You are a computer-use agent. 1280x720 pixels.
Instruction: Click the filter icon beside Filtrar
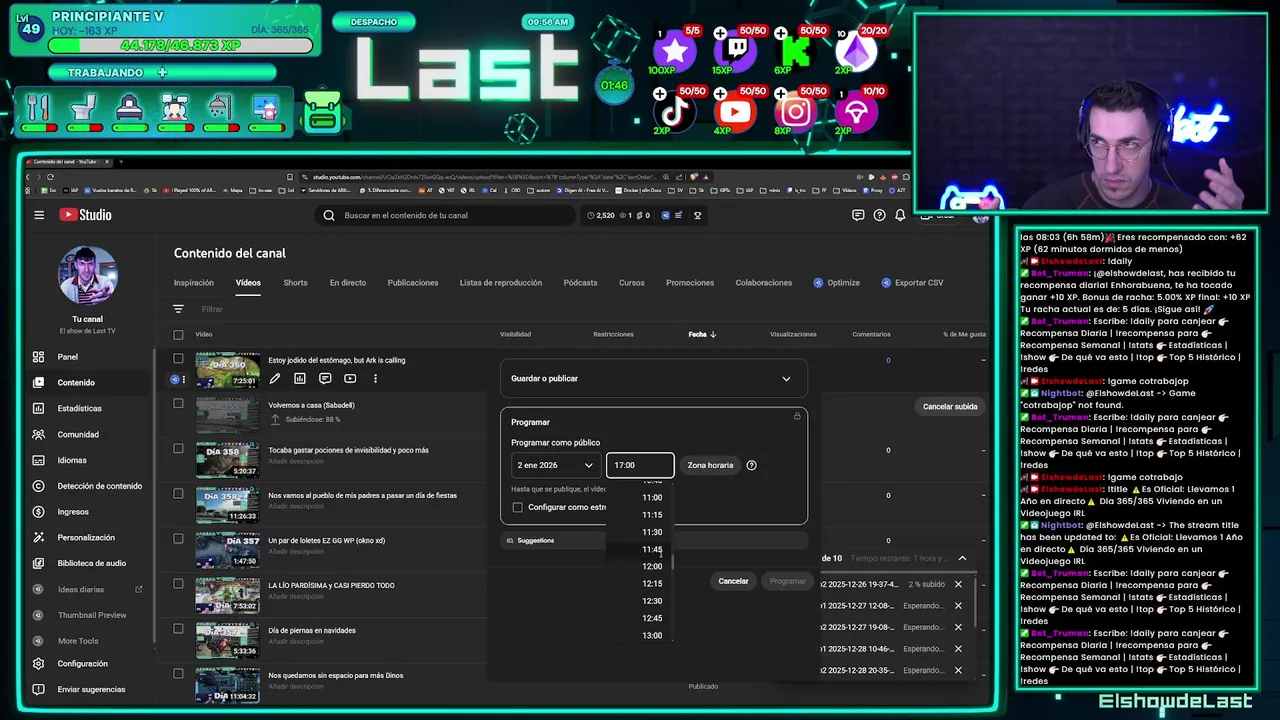click(x=178, y=309)
